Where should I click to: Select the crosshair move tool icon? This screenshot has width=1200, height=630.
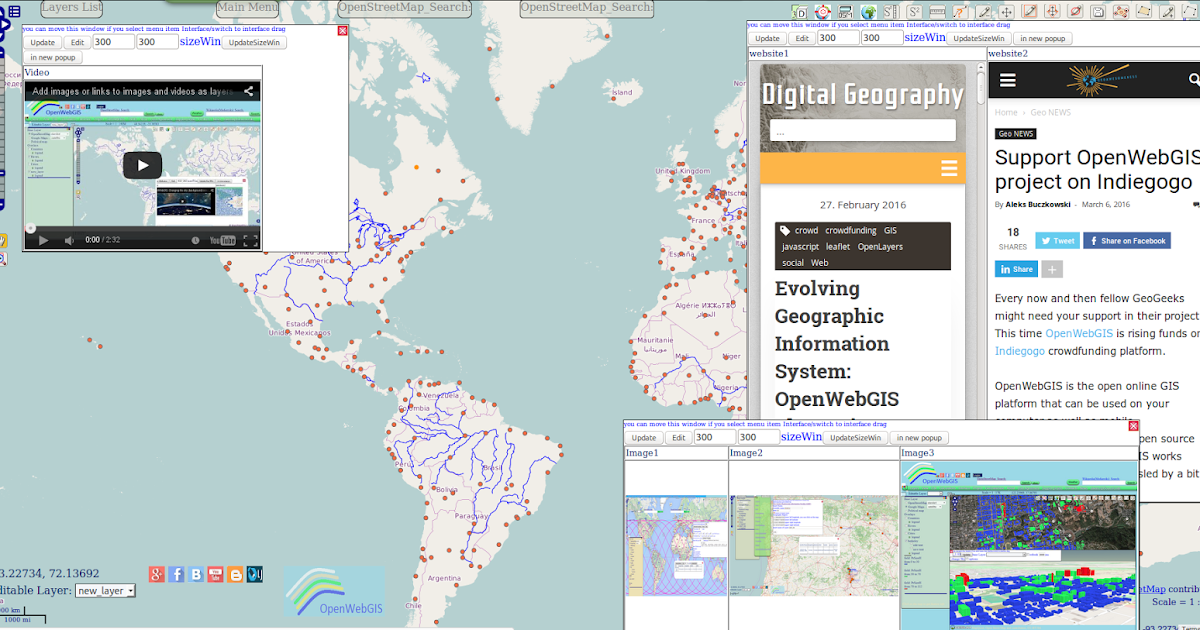(x=1008, y=10)
